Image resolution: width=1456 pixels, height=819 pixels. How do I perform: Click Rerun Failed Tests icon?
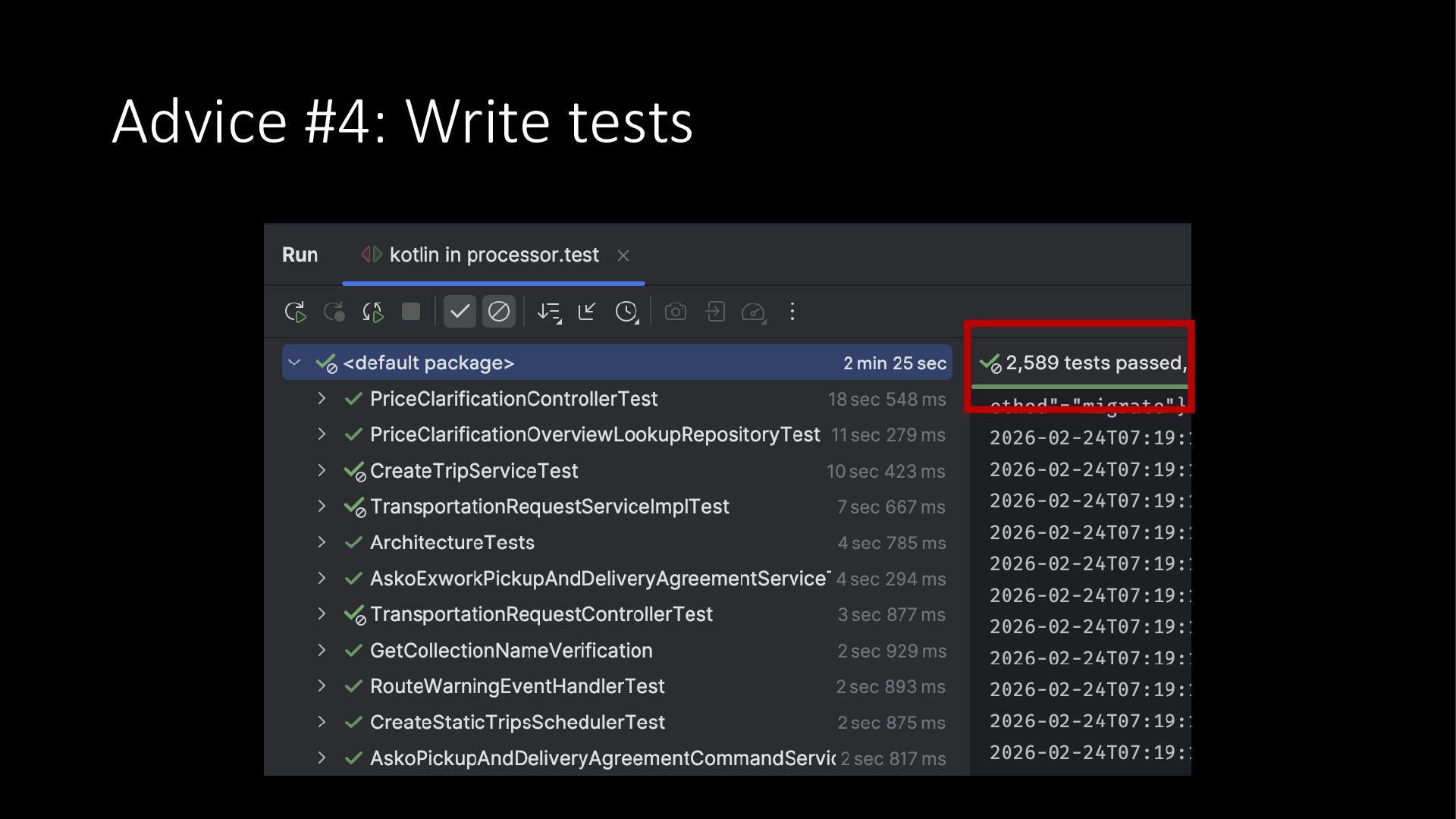[334, 312]
